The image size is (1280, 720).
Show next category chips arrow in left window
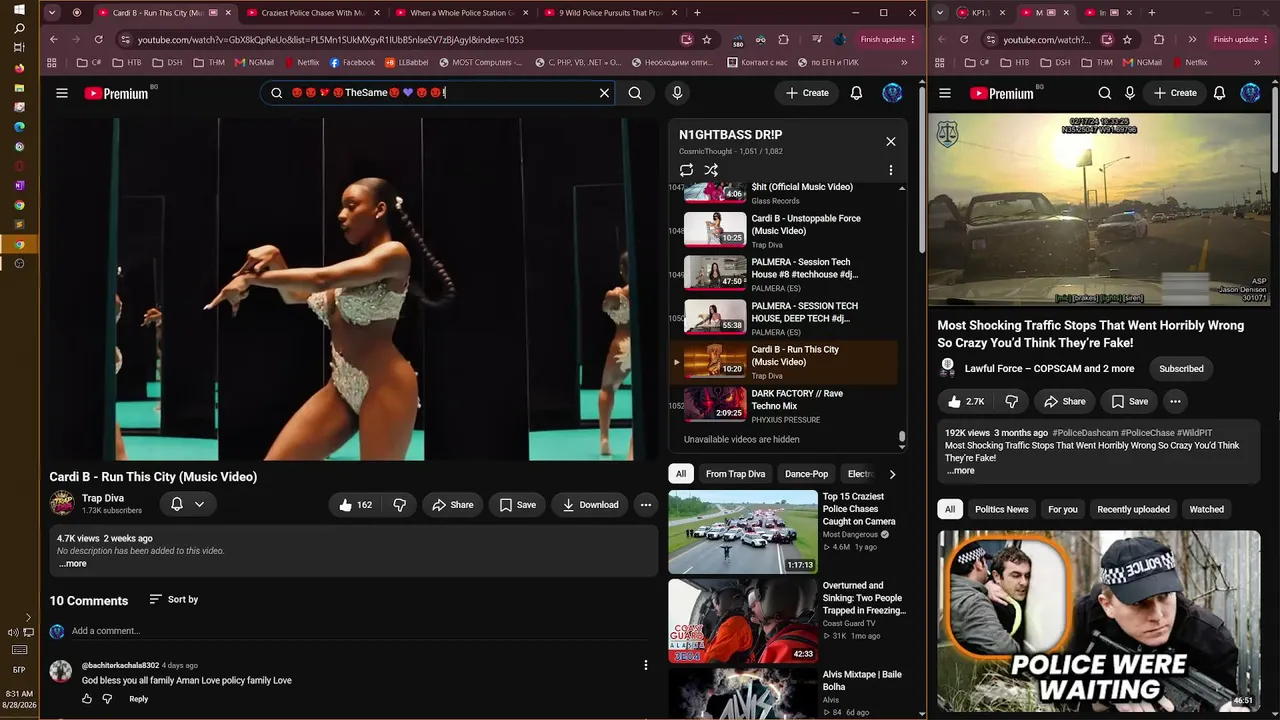click(x=892, y=474)
